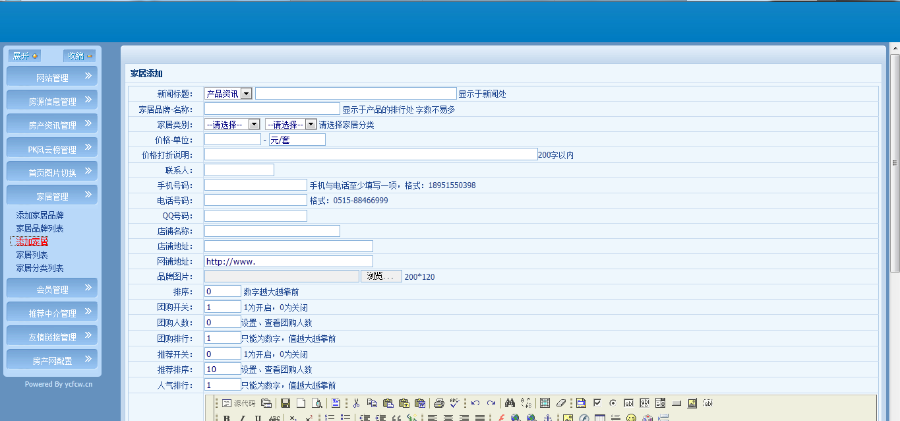This screenshot has width=900, height=421.
Task: Click the 电话号码 input field
Action: pos(255,200)
